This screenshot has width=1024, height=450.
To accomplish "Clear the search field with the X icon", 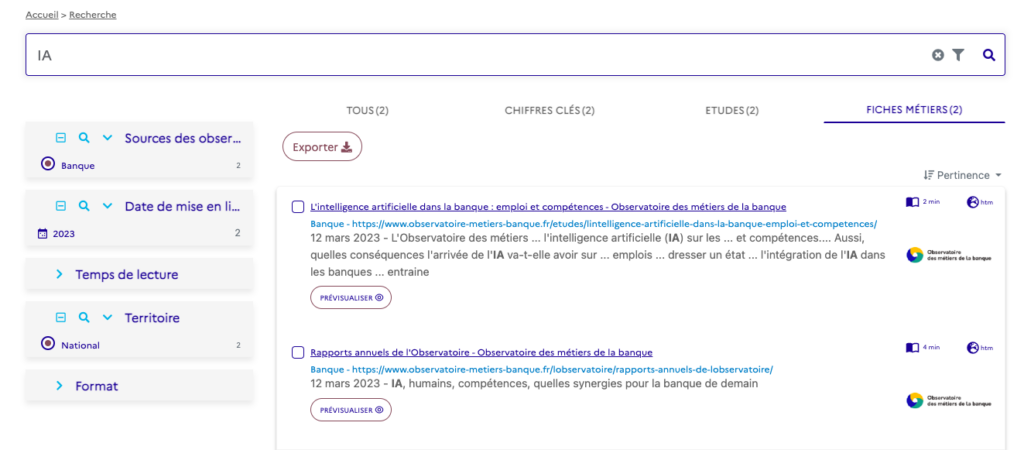I will (x=938, y=56).
